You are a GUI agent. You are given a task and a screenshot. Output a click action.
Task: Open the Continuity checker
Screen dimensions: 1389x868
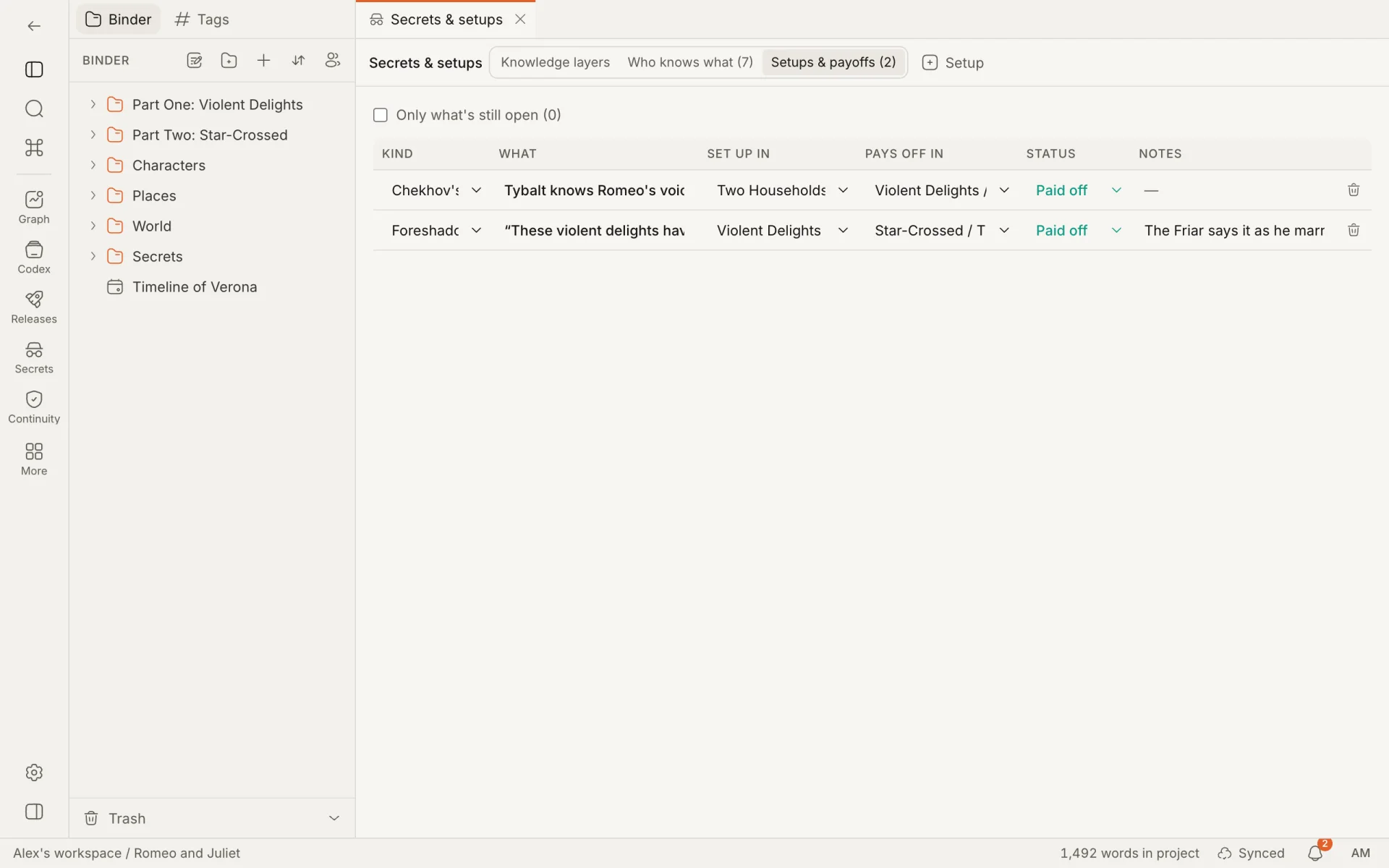34,407
